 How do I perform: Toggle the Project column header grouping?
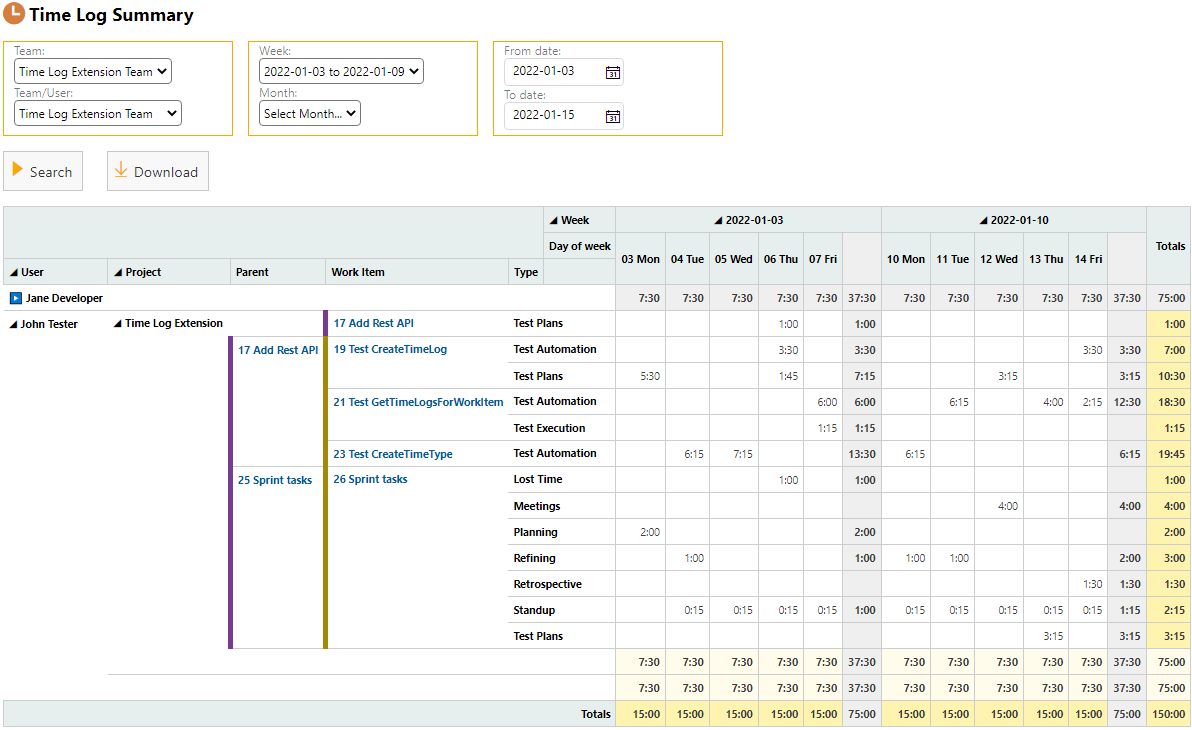click(x=118, y=272)
